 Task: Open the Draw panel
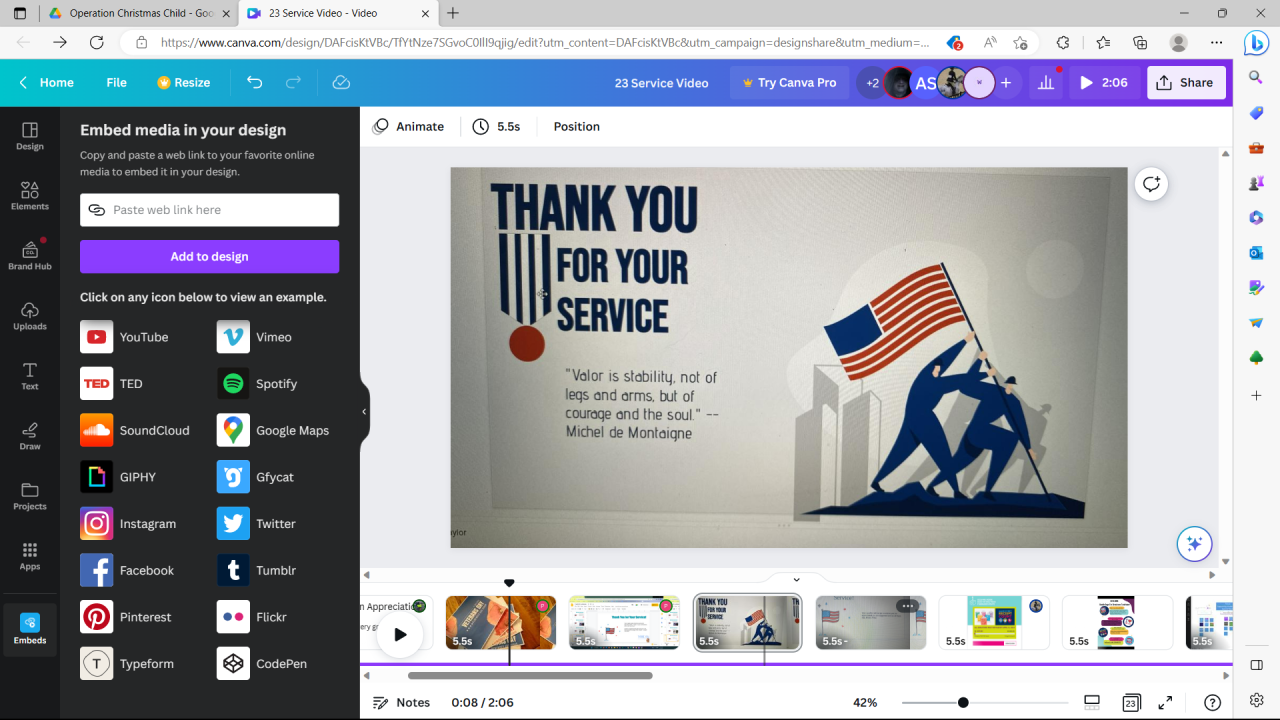click(30, 436)
